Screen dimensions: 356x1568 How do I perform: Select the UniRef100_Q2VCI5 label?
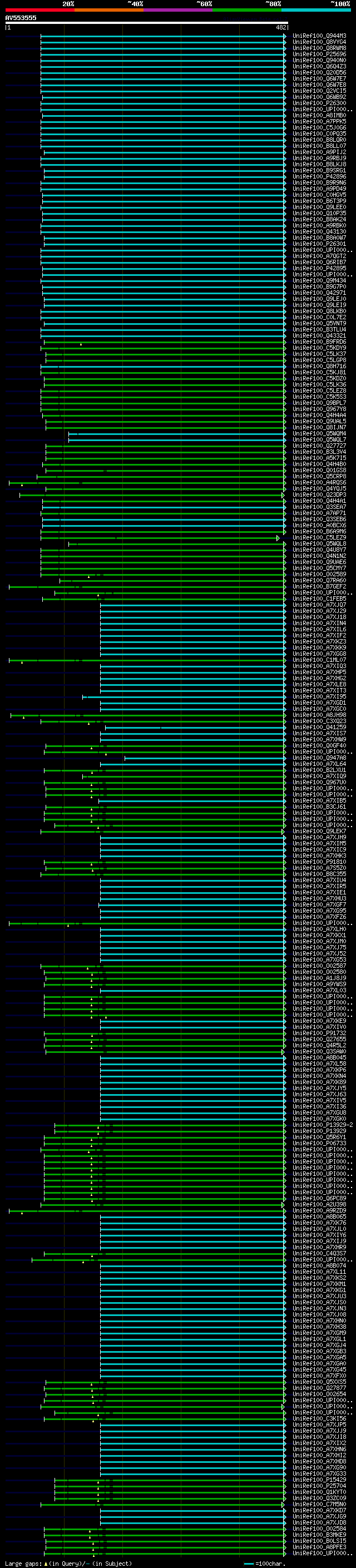pyautogui.click(x=319, y=91)
